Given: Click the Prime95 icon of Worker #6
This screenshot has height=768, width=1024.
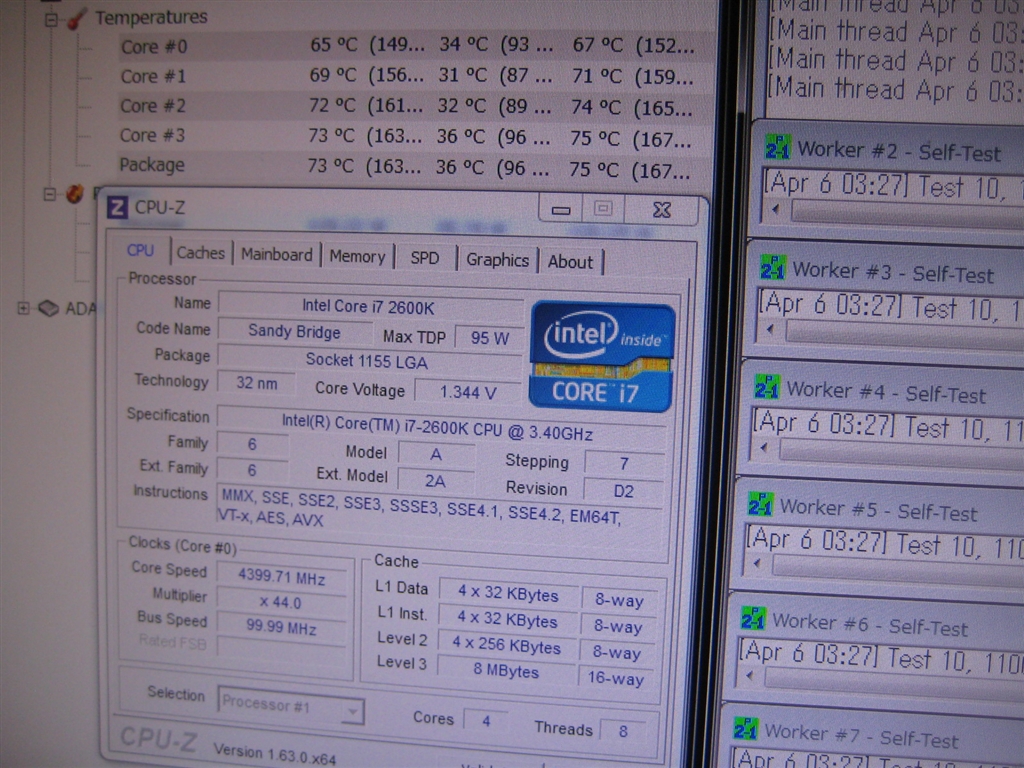Looking at the screenshot, I should tap(753, 618).
